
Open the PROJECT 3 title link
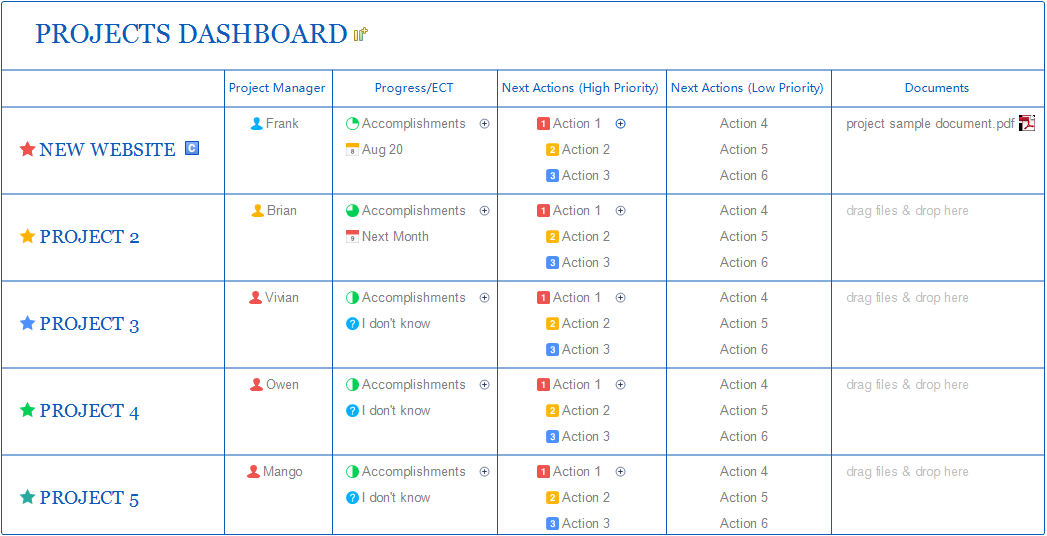click(89, 324)
